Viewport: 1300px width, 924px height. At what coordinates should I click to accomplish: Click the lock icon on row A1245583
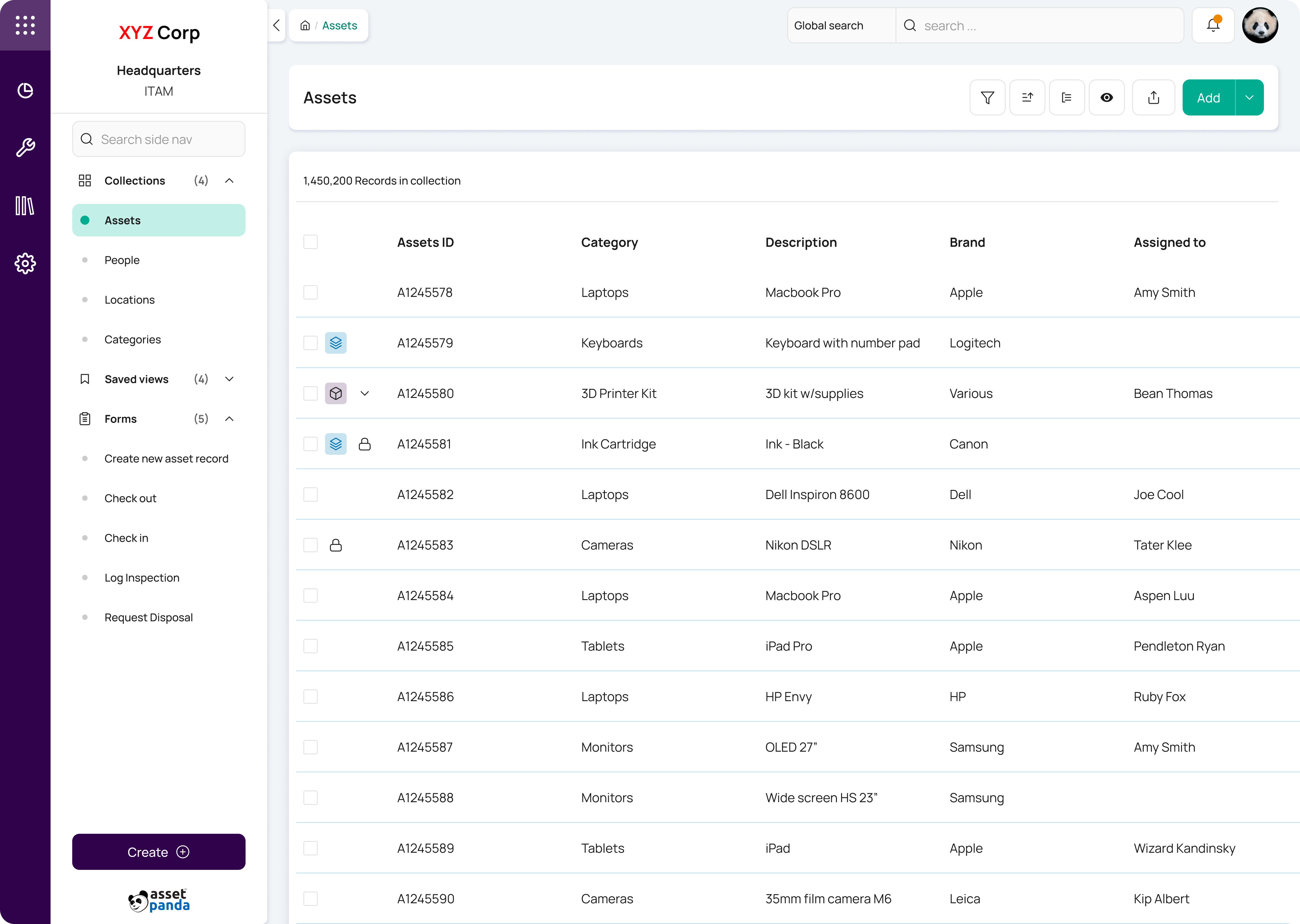[x=336, y=545]
